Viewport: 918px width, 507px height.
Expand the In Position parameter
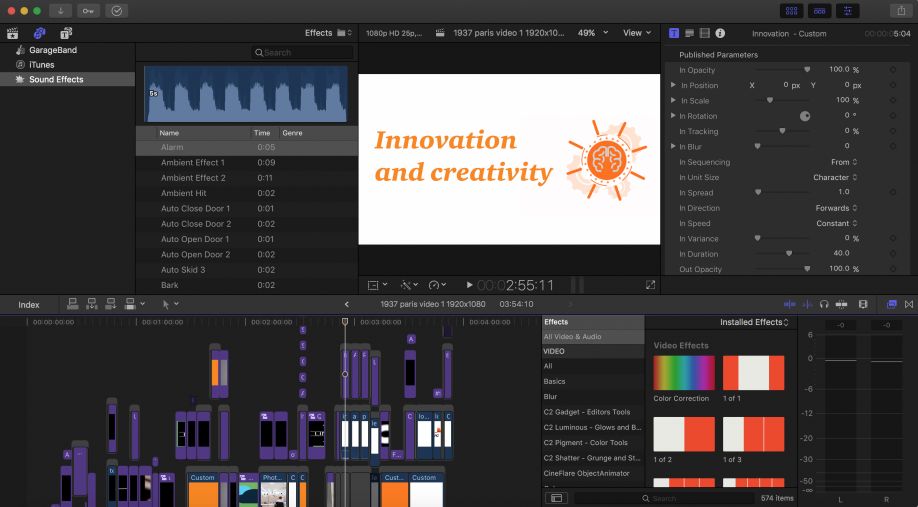pos(673,86)
